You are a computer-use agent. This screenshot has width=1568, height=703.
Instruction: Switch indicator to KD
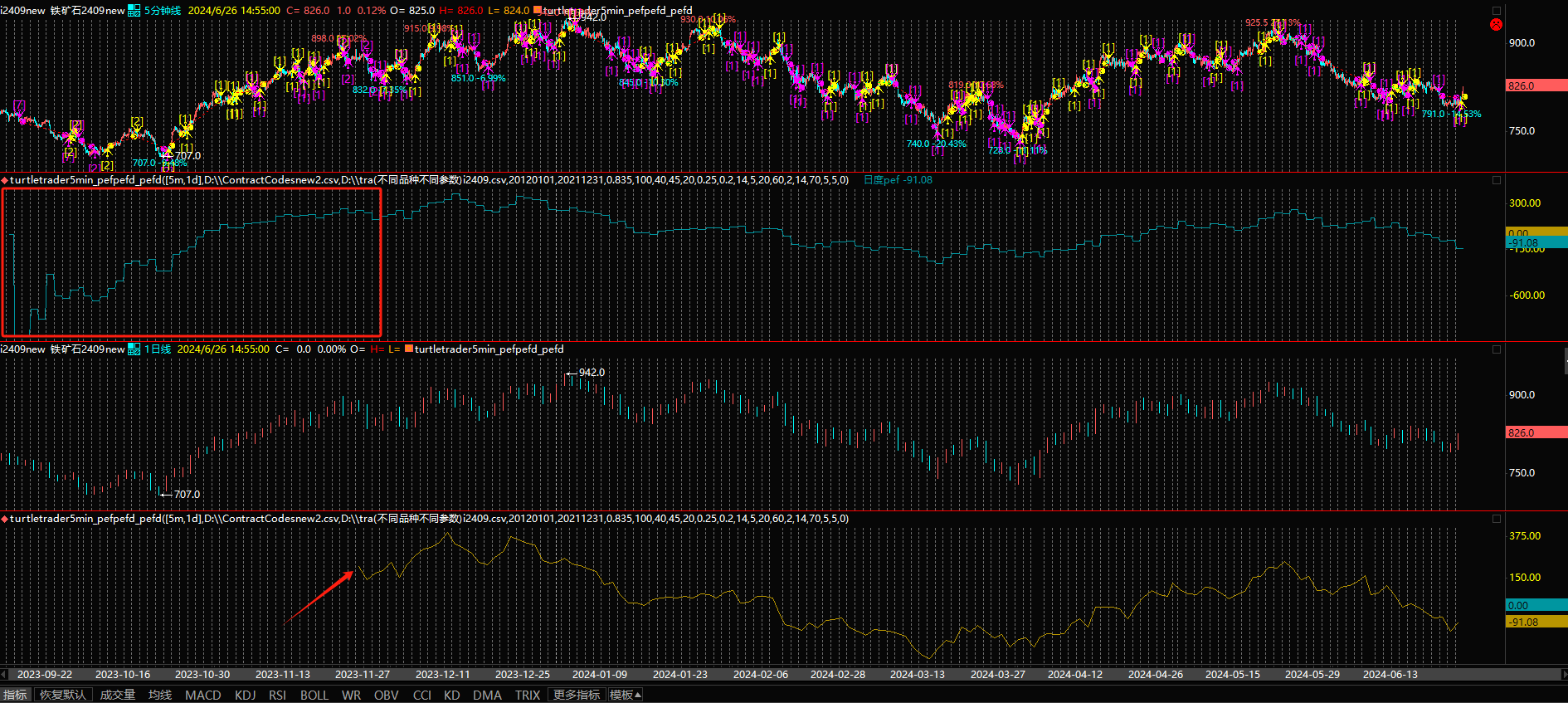452,695
